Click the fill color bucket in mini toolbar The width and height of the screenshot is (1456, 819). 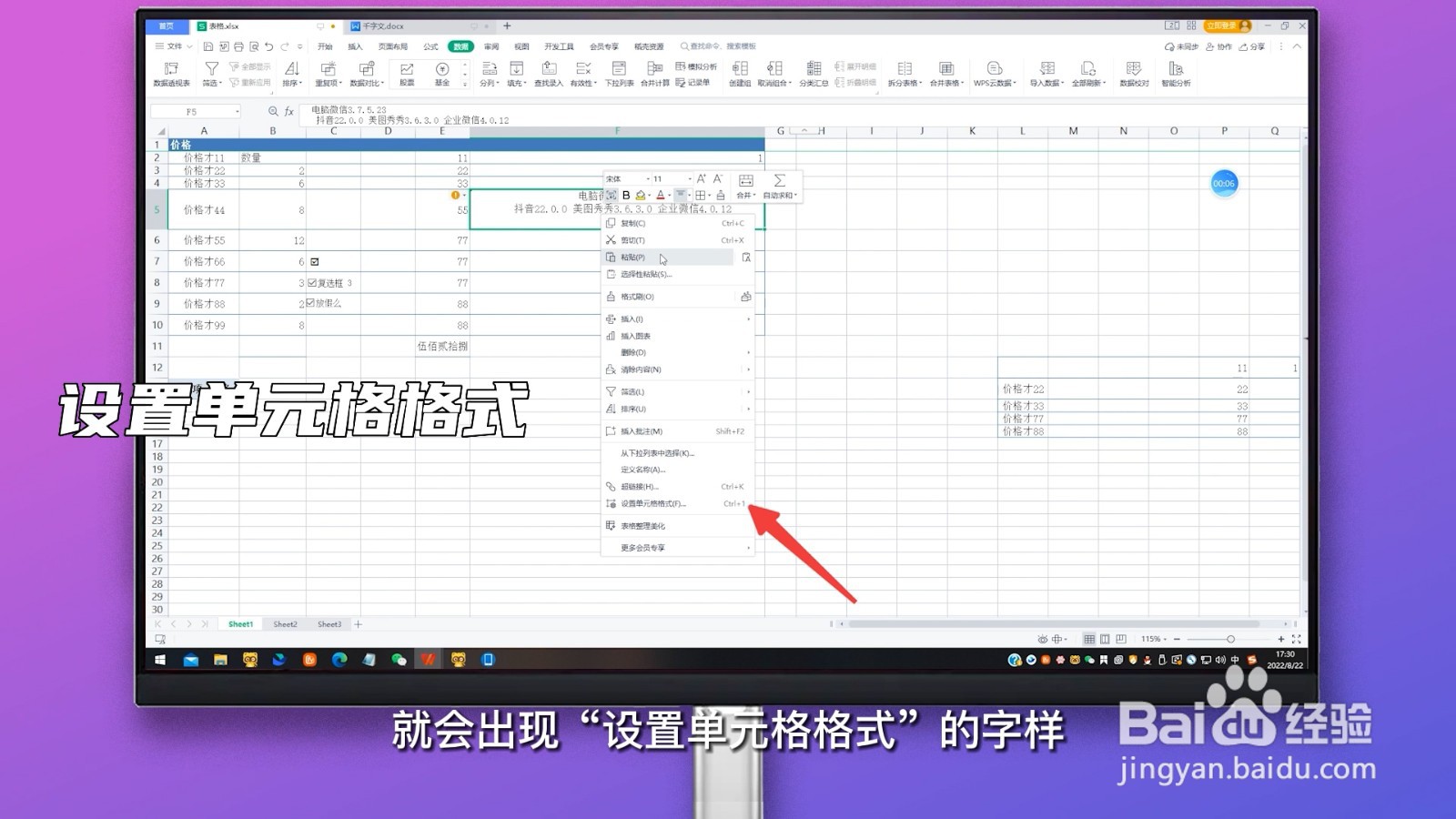(x=641, y=196)
